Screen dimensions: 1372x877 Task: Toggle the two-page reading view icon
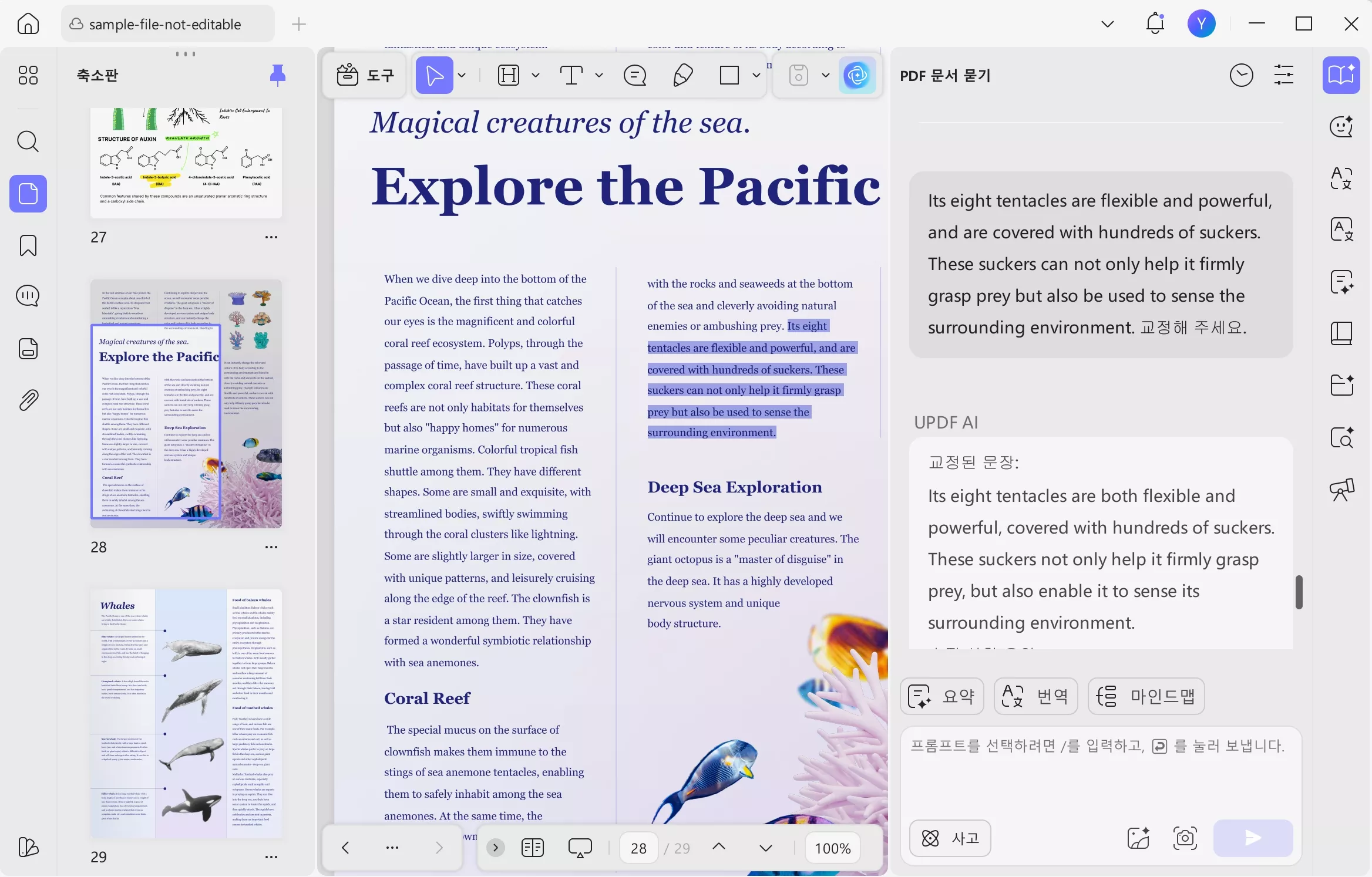click(532, 848)
